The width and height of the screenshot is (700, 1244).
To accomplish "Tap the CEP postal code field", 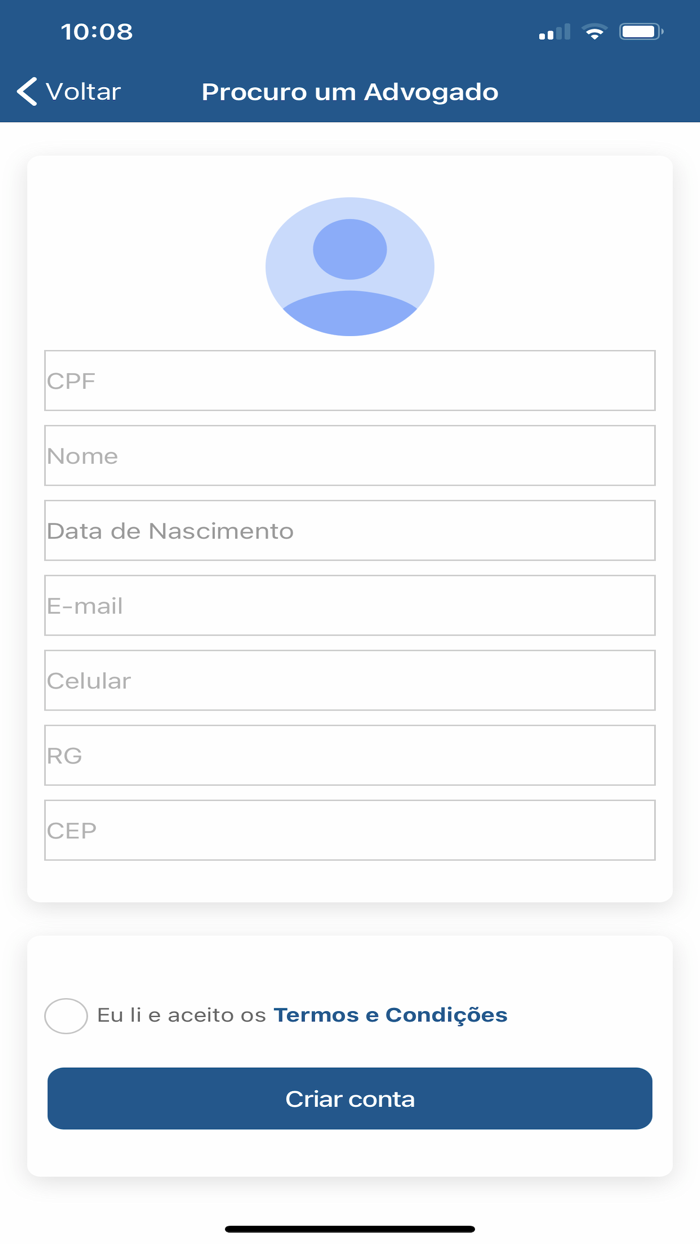I will click(350, 831).
